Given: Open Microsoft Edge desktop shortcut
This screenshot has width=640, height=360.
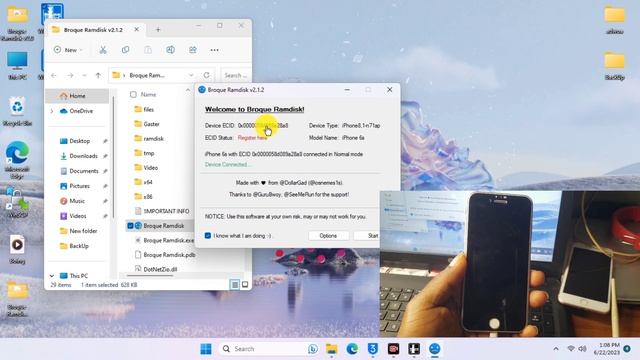Looking at the screenshot, I should coord(17,159).
